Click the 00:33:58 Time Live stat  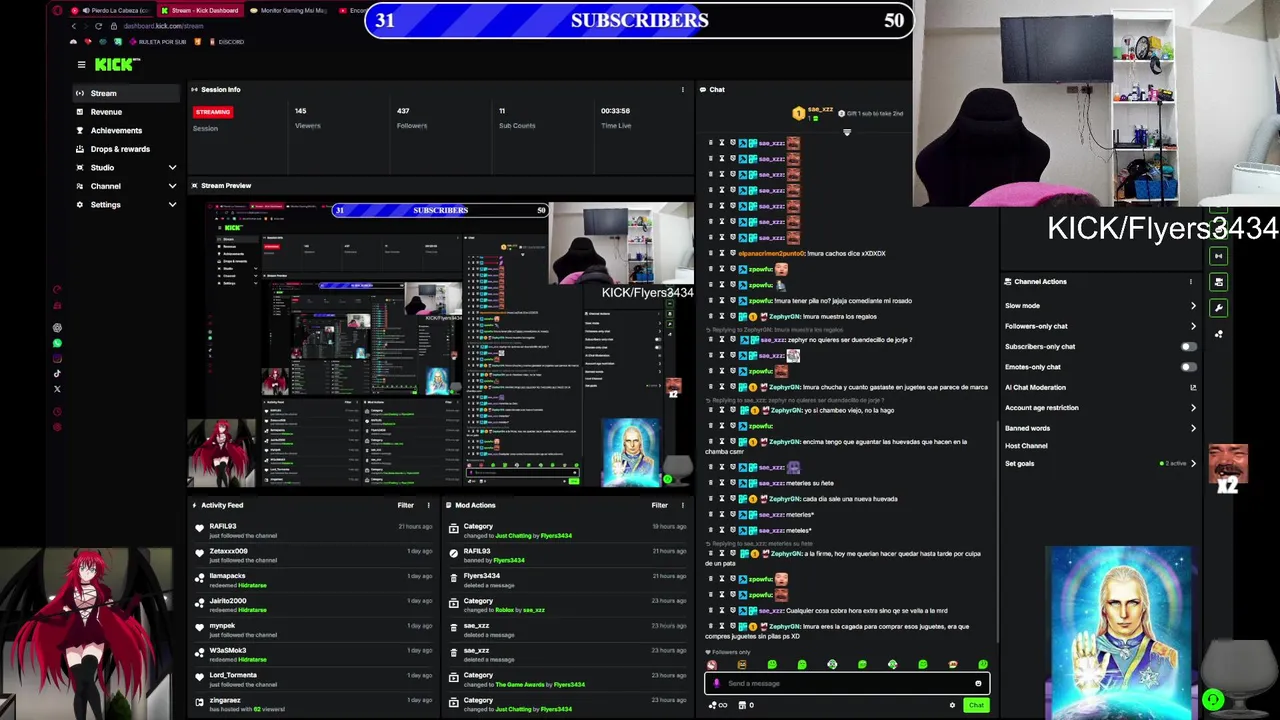[x=616, y=118]
